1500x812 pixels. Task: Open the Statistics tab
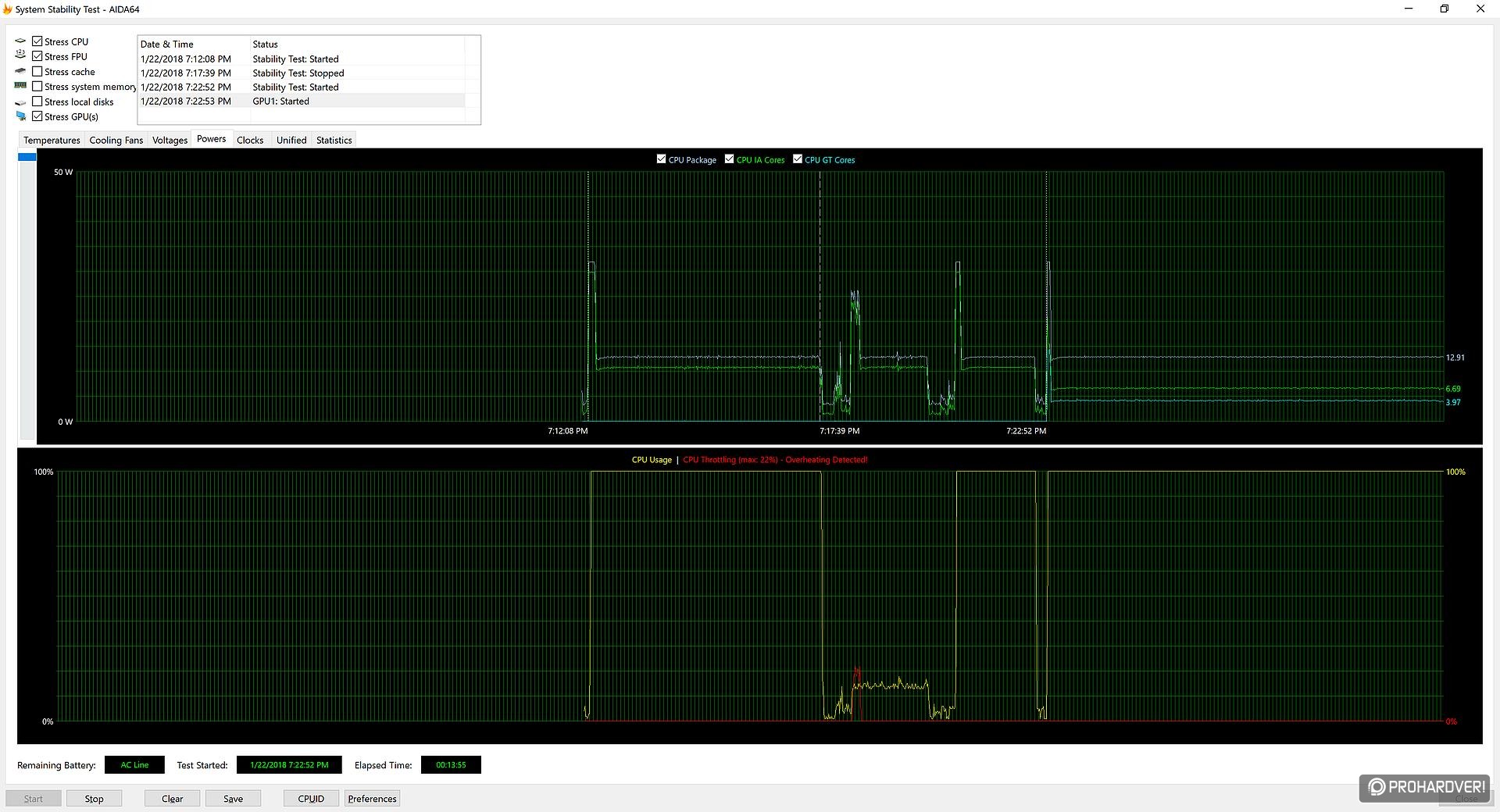(334, 140)
